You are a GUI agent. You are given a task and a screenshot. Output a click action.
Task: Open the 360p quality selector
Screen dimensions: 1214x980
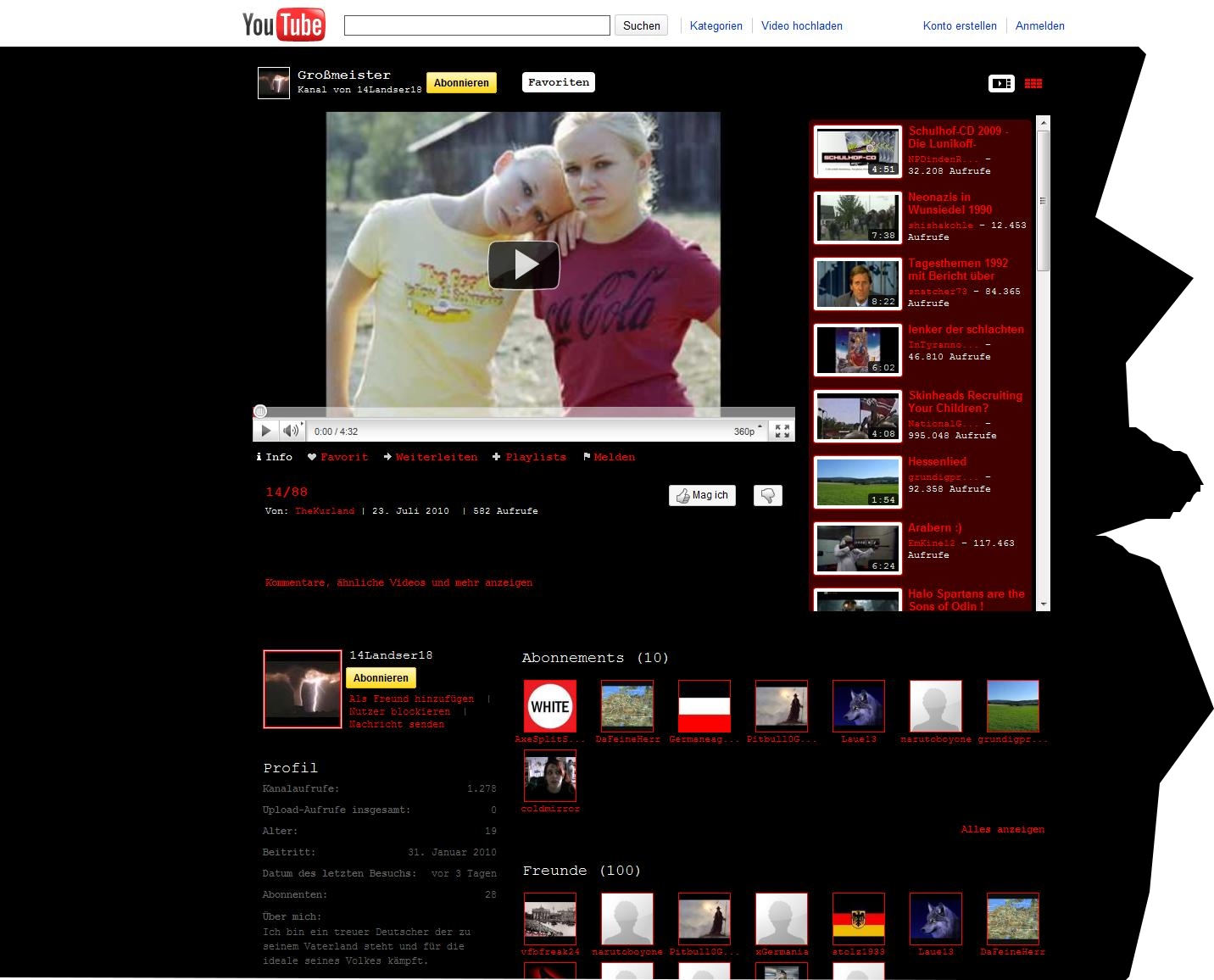tap(748, 432)
